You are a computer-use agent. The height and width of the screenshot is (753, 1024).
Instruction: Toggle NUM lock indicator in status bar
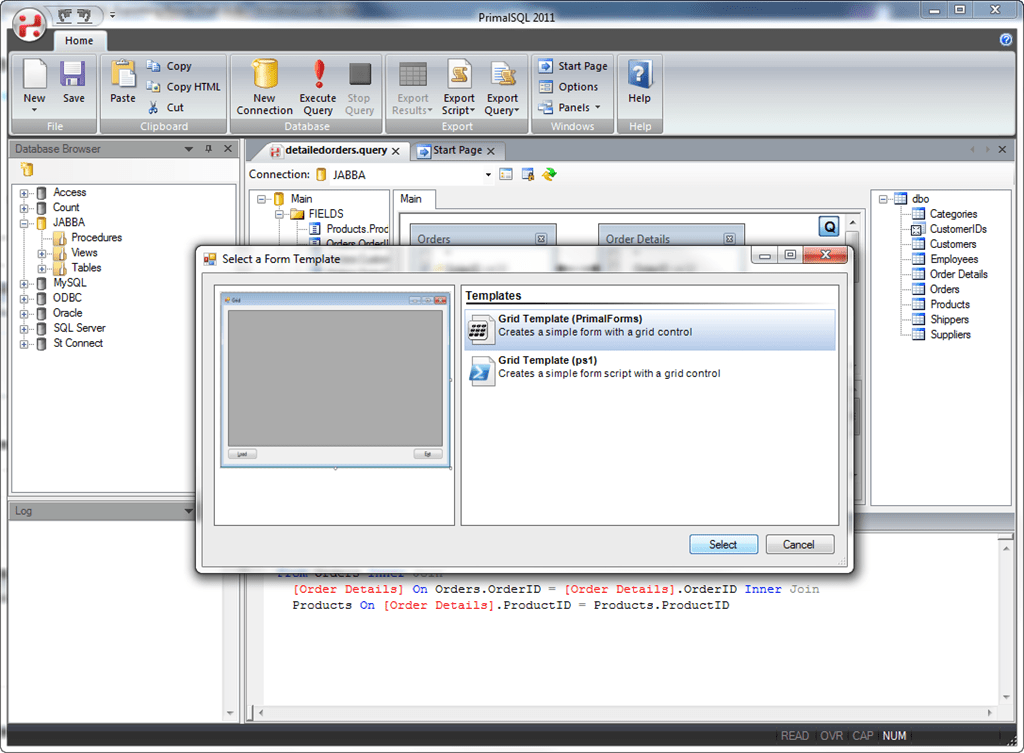point(893,735)
